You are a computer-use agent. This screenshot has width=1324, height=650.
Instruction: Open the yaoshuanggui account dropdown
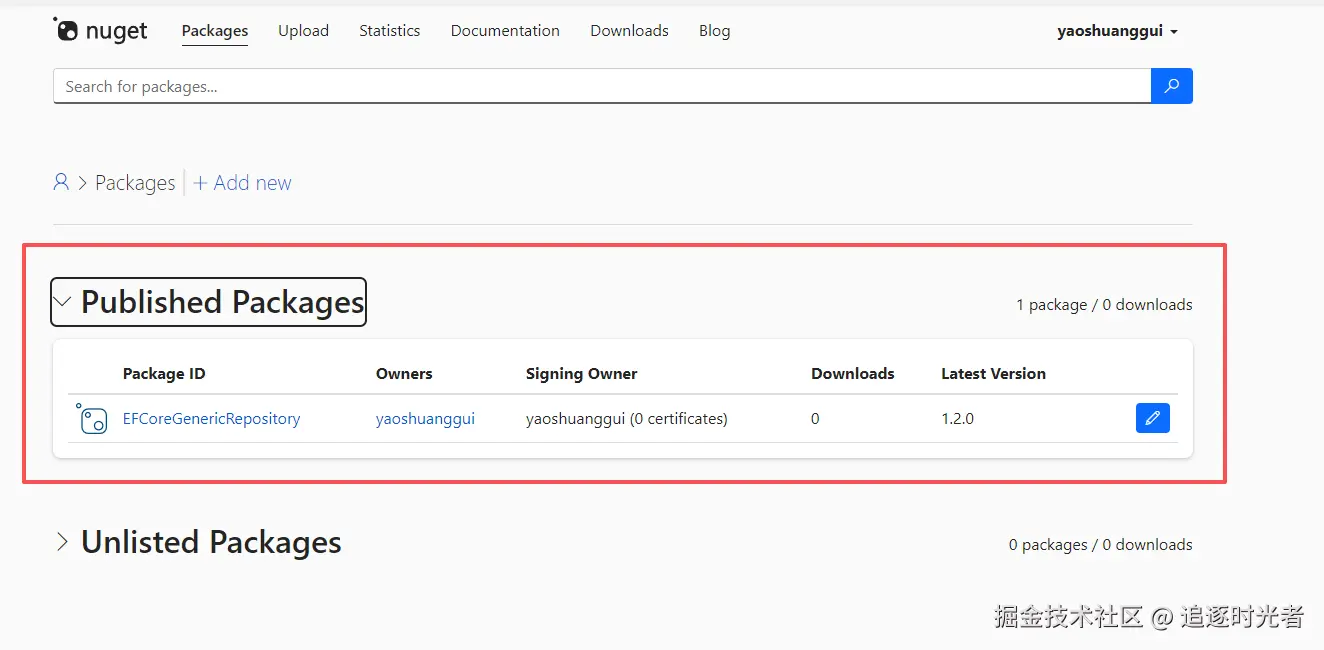coord(1117,31)
